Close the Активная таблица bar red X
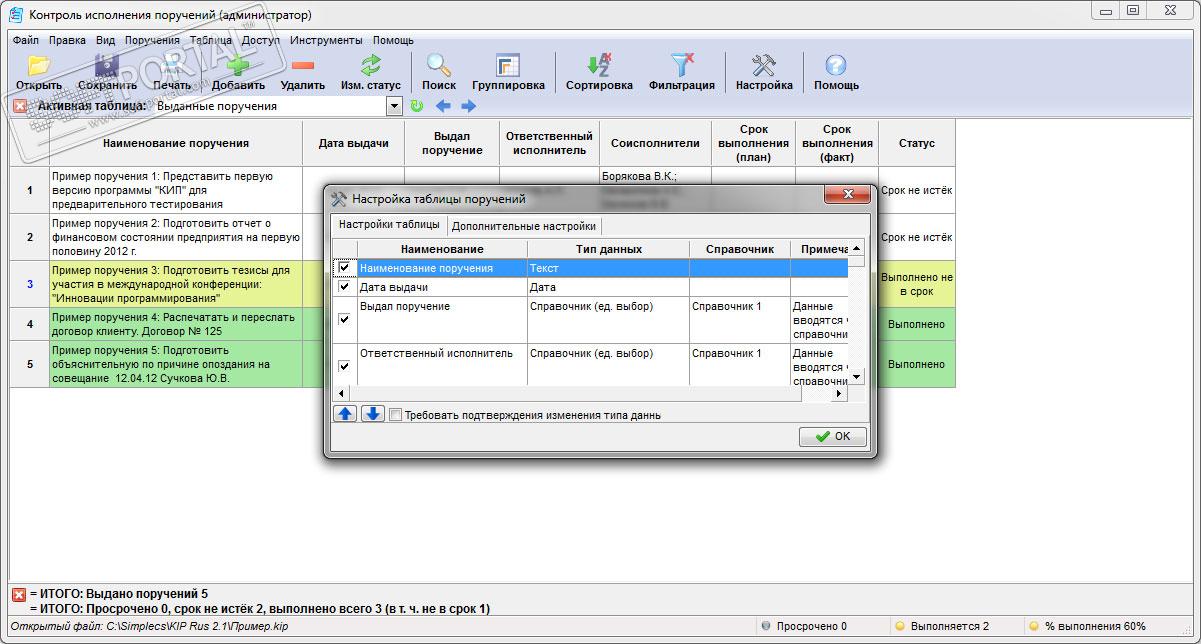This screenshot has height=644, width=1201. [x=19, y=106]
